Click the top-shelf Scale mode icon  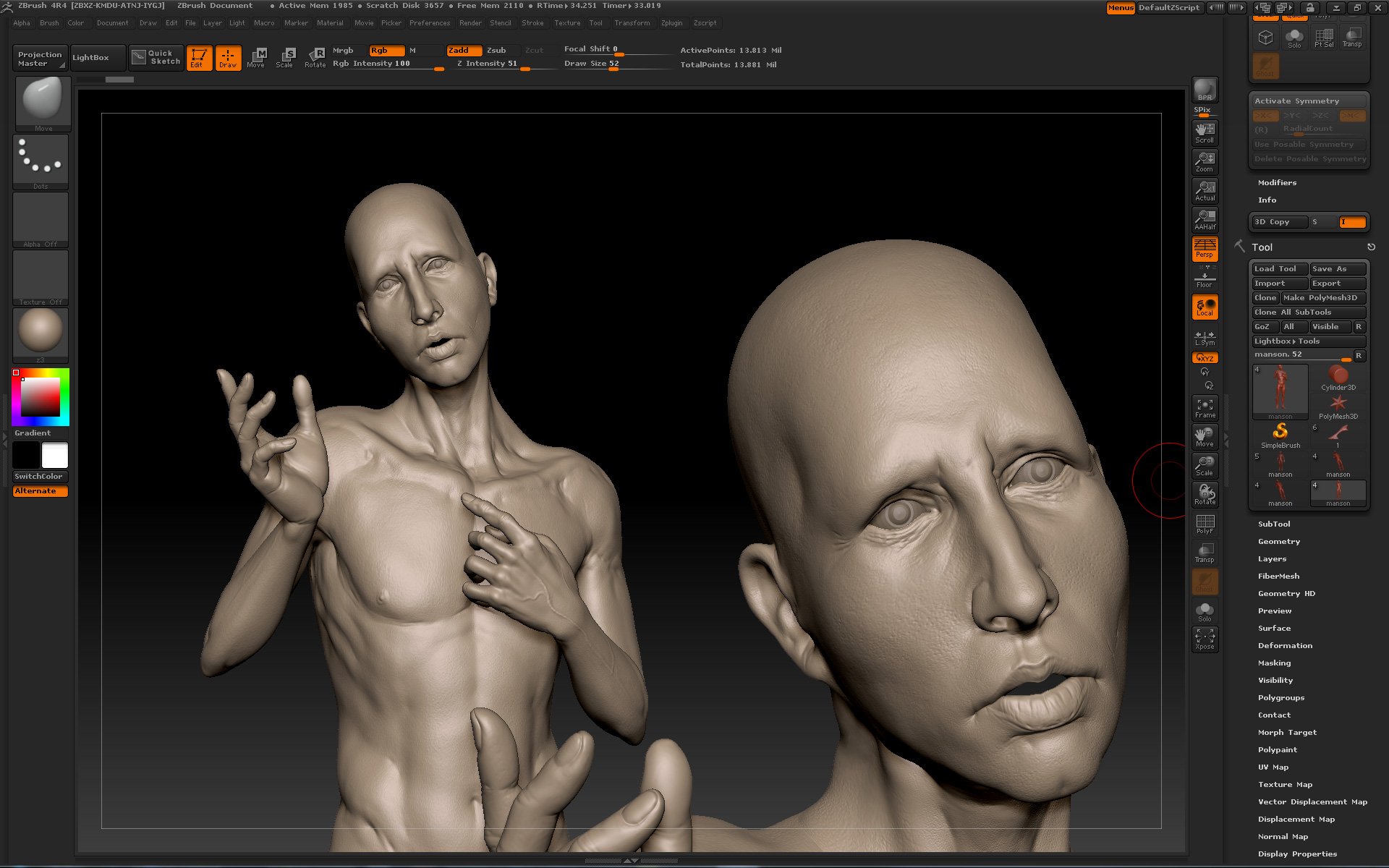[284, 58]
